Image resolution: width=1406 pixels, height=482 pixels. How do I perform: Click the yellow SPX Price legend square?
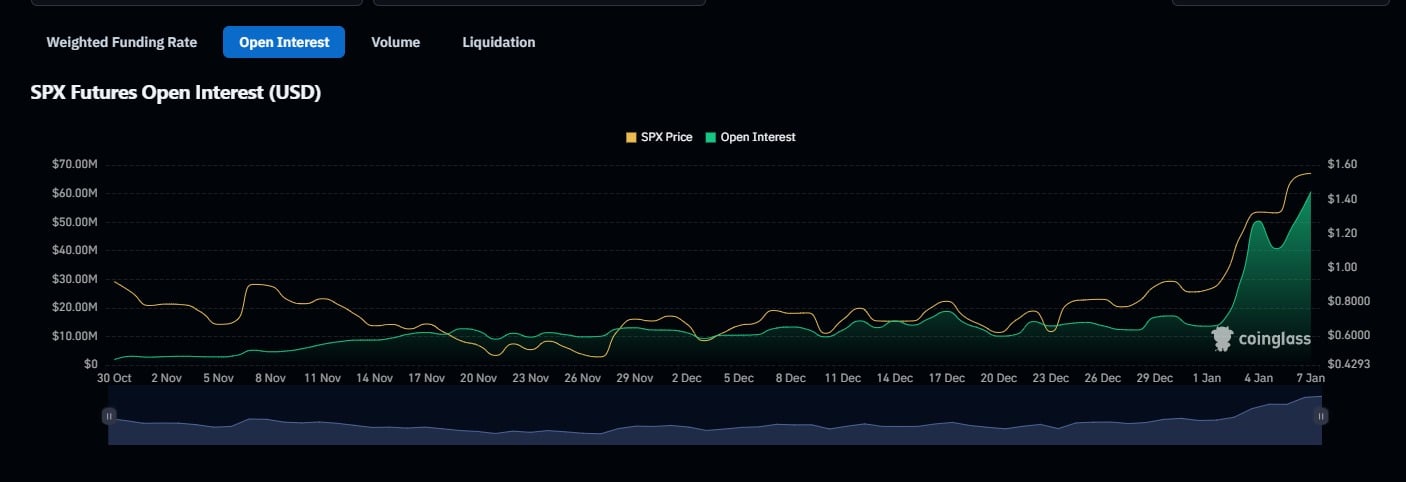click(631, 137)
